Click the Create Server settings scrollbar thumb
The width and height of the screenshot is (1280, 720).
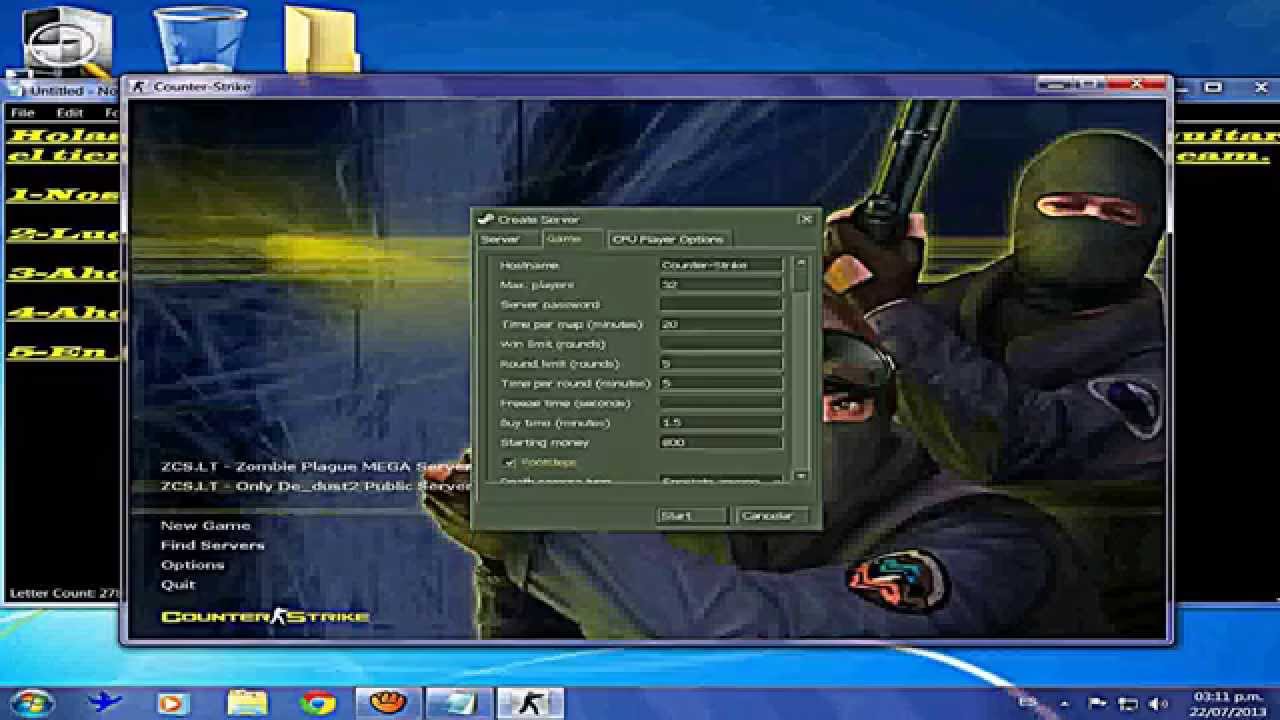[x=800, y=281]
